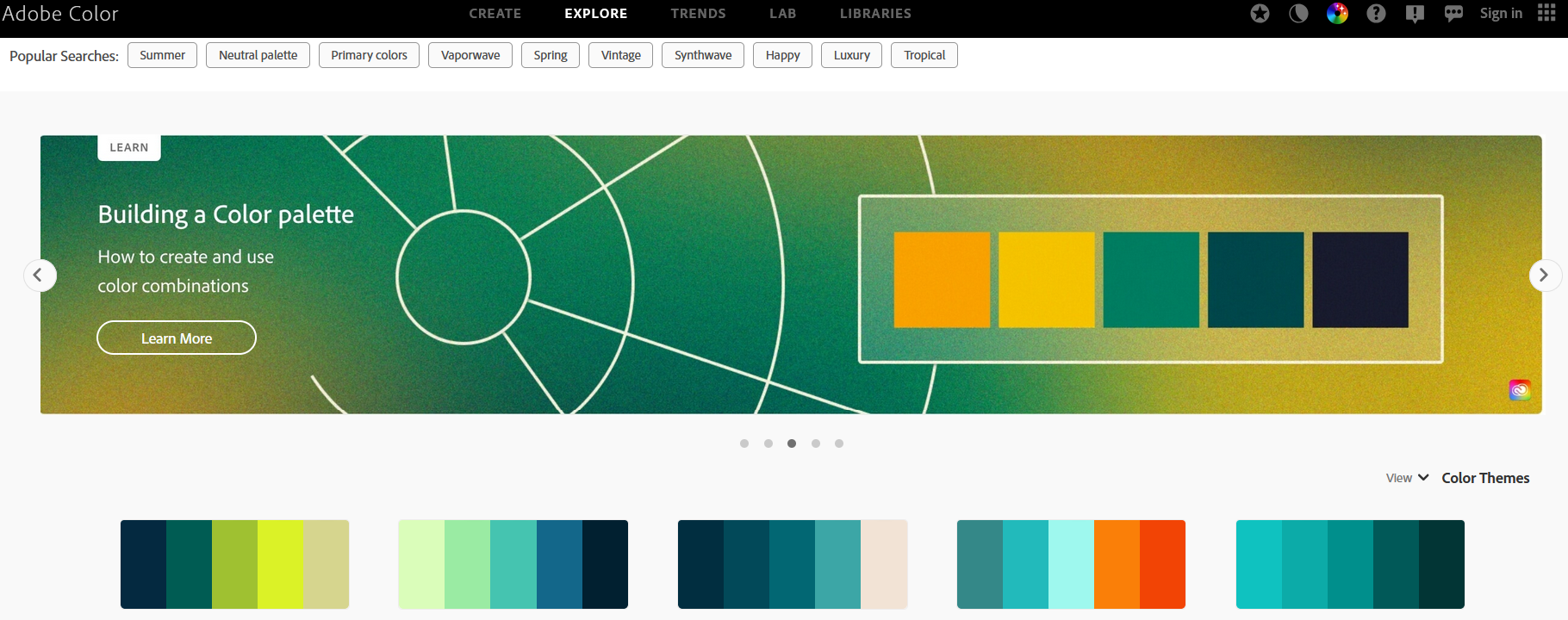Screen dimensions: 1568x620
Task: Open the teal and cream color theme
Action: click(793, 564)
